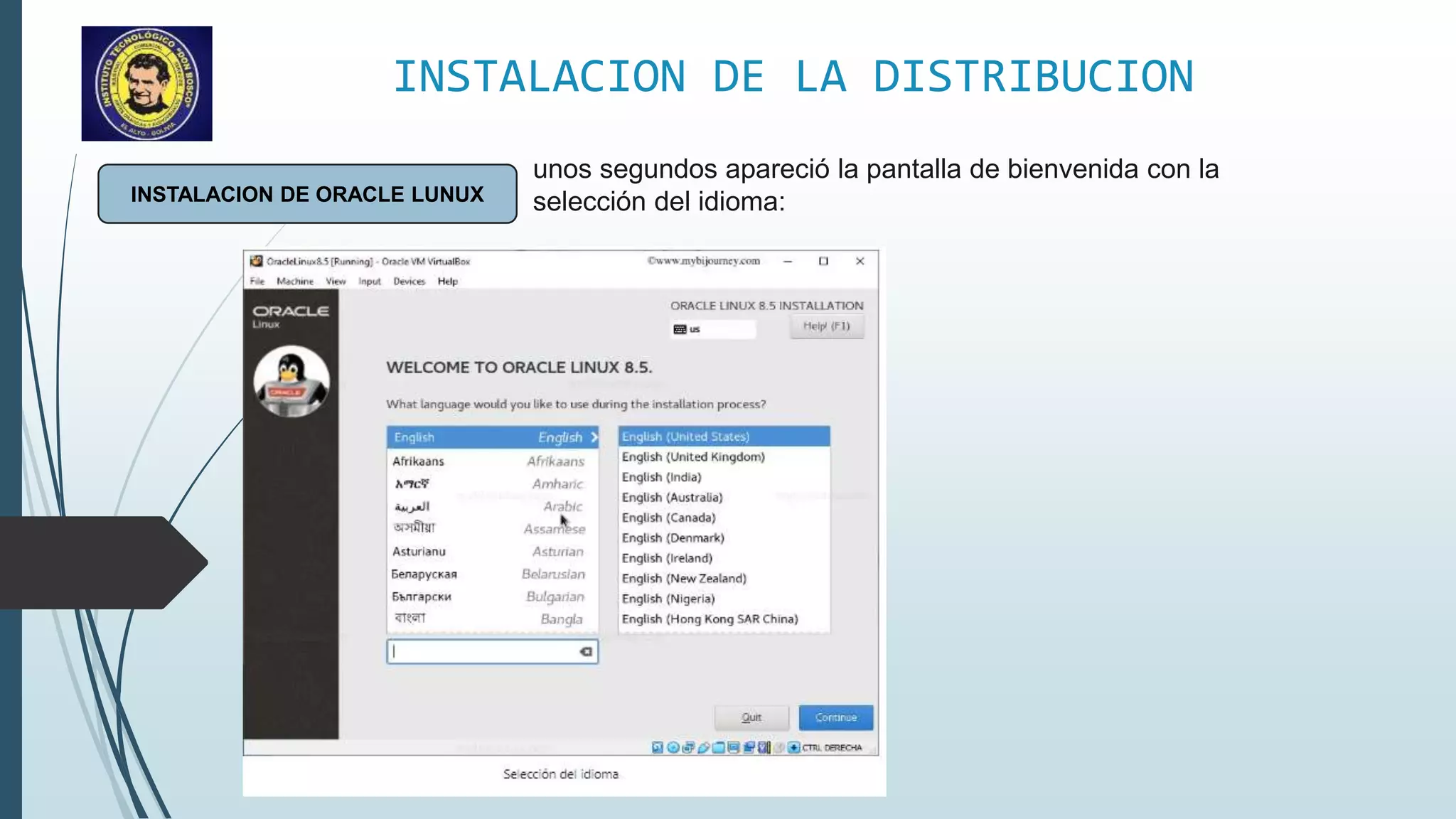1456x819 pixels.
Task: Expand English via its chevron arrow
Action: [594, 437]
